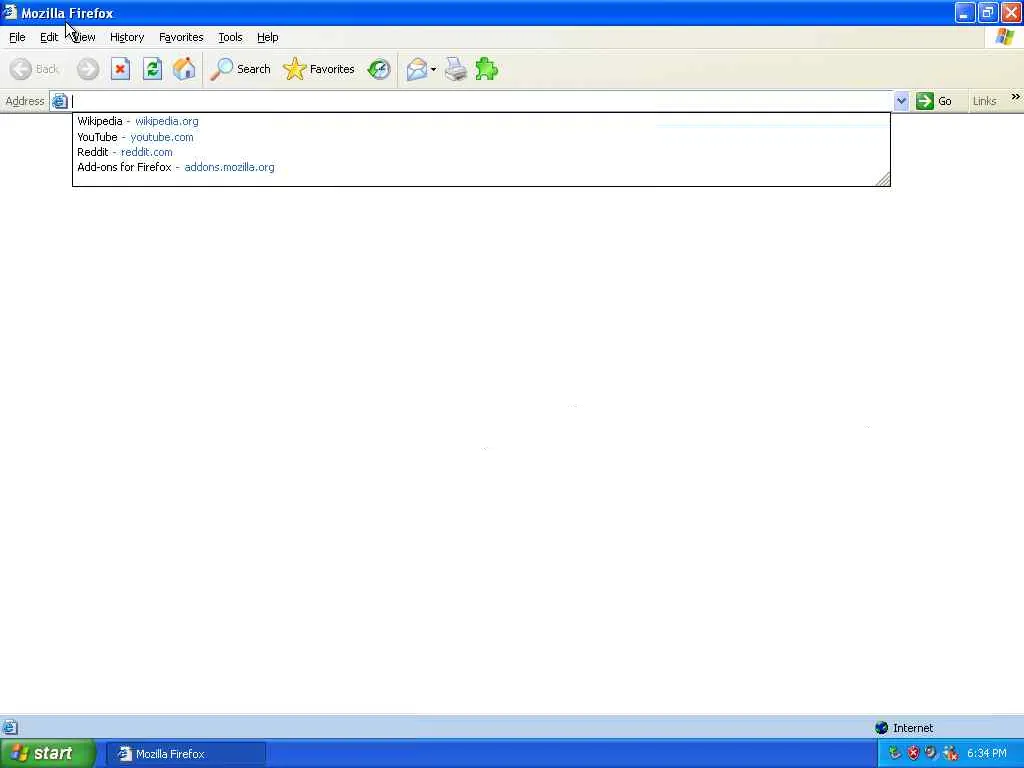Open the Tools menu
This screenshot has width=1024, height=768.
230,37
